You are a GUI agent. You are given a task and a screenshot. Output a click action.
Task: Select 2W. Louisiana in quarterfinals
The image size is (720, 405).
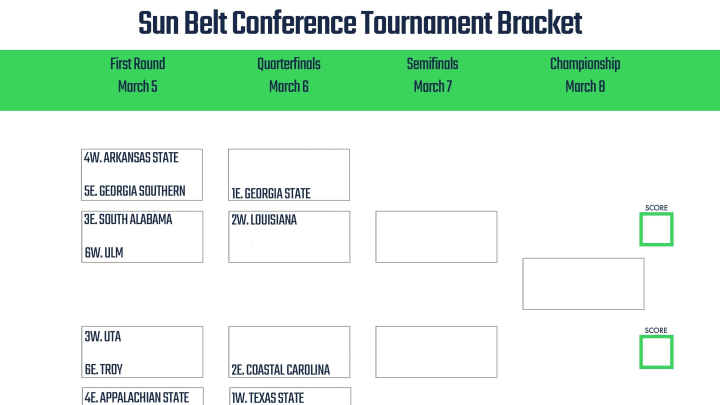pos(264,220)
